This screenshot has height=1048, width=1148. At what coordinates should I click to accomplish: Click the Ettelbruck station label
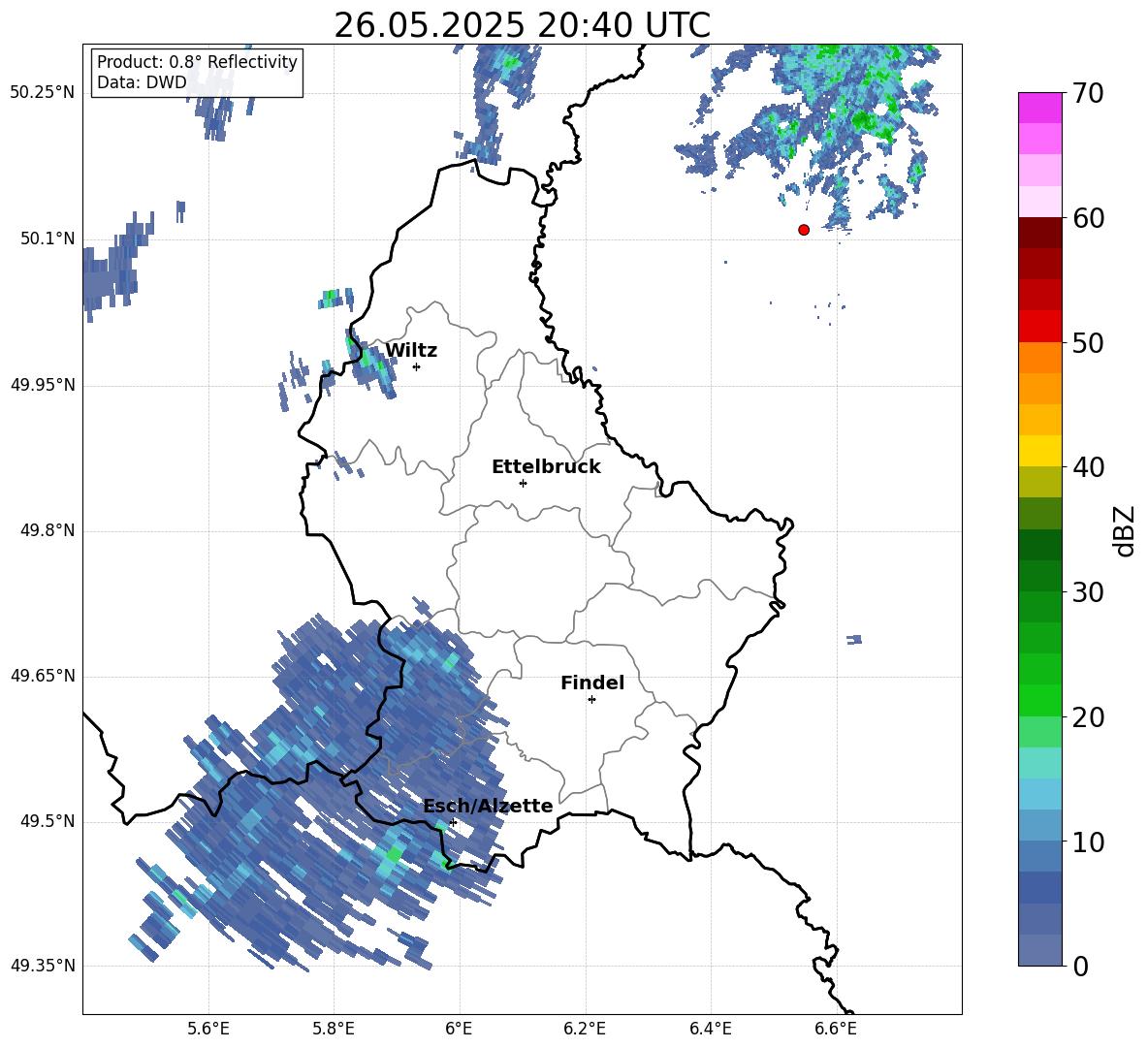pos(546,467)
